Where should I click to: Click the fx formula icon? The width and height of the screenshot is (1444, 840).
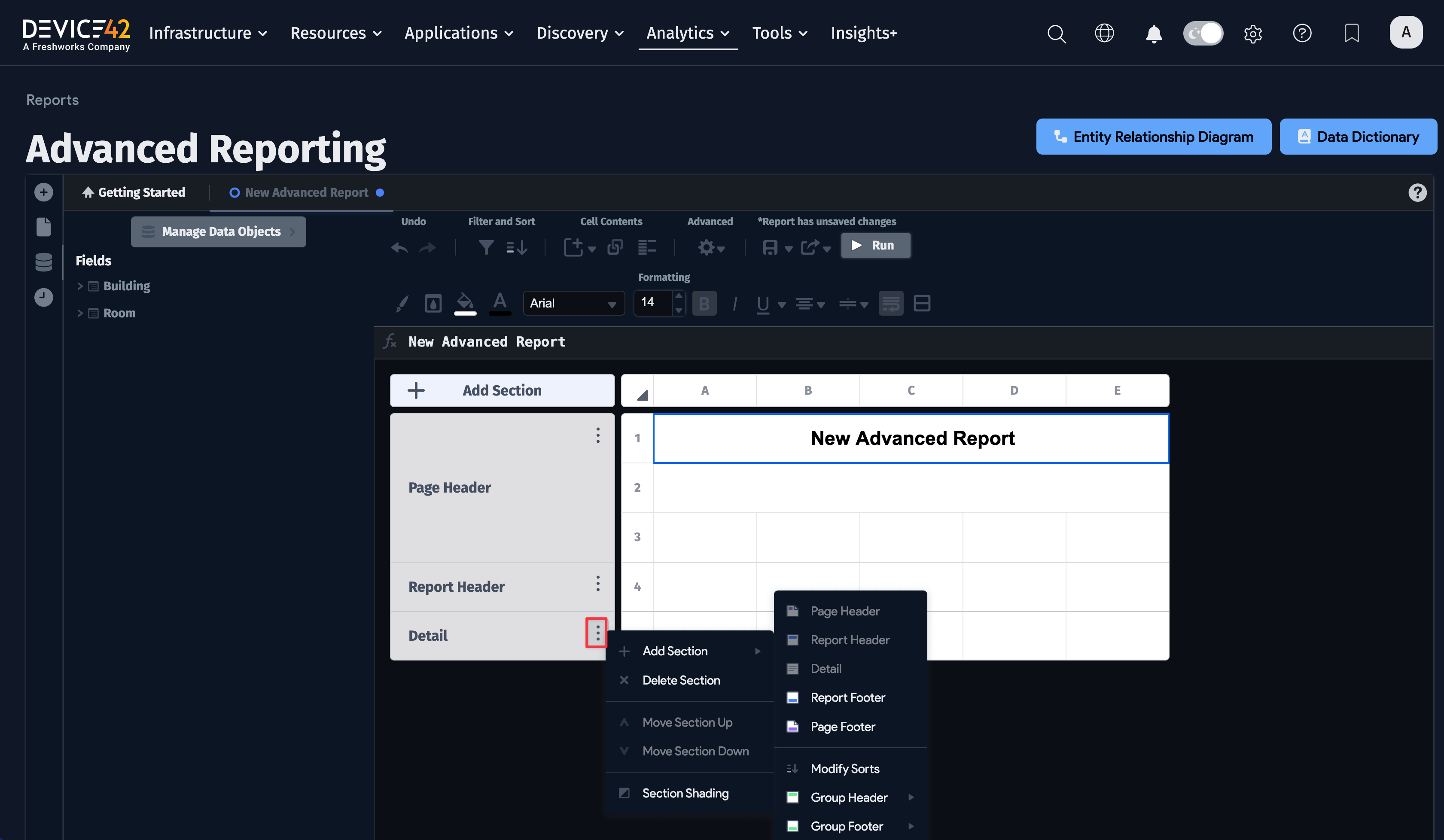click(390, 341)
